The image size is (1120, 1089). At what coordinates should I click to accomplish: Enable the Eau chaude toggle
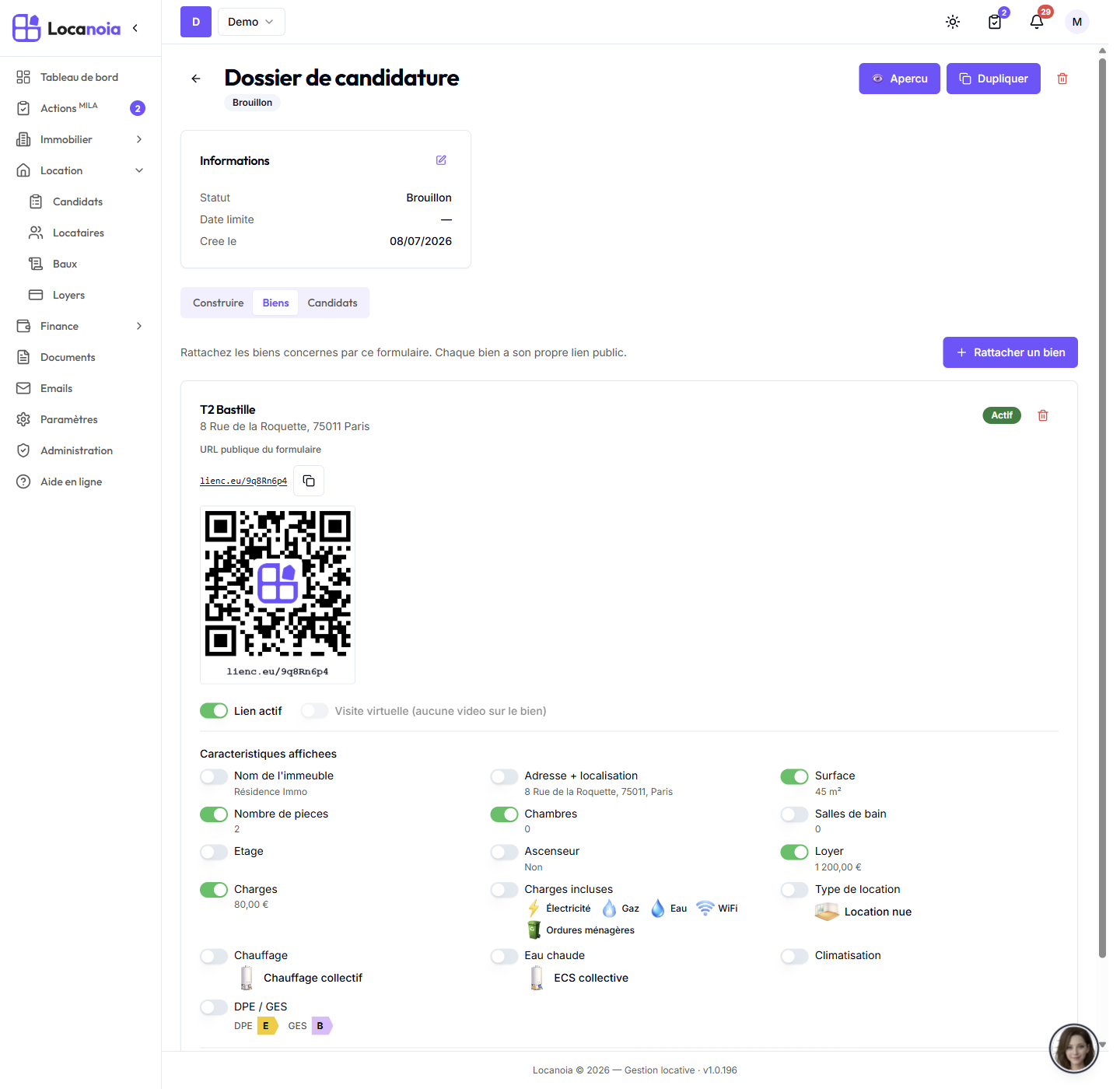504,956
